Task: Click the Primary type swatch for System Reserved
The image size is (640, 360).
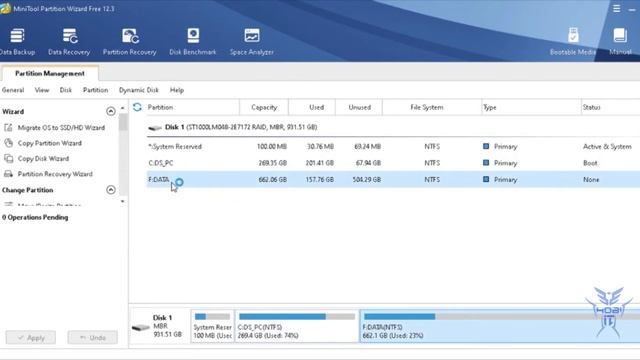Action: [x=486, y=146]
